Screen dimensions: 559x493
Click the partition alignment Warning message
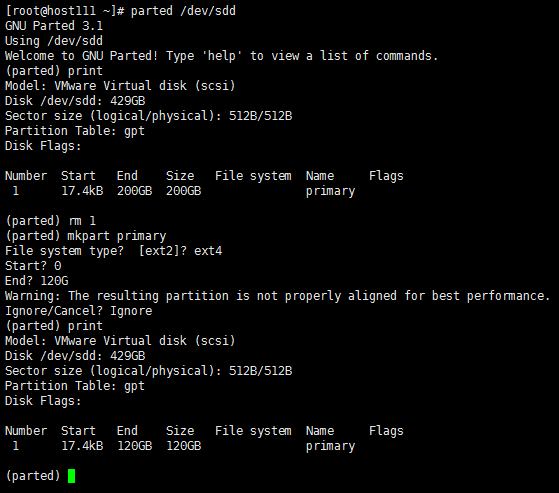pos(277,296)
